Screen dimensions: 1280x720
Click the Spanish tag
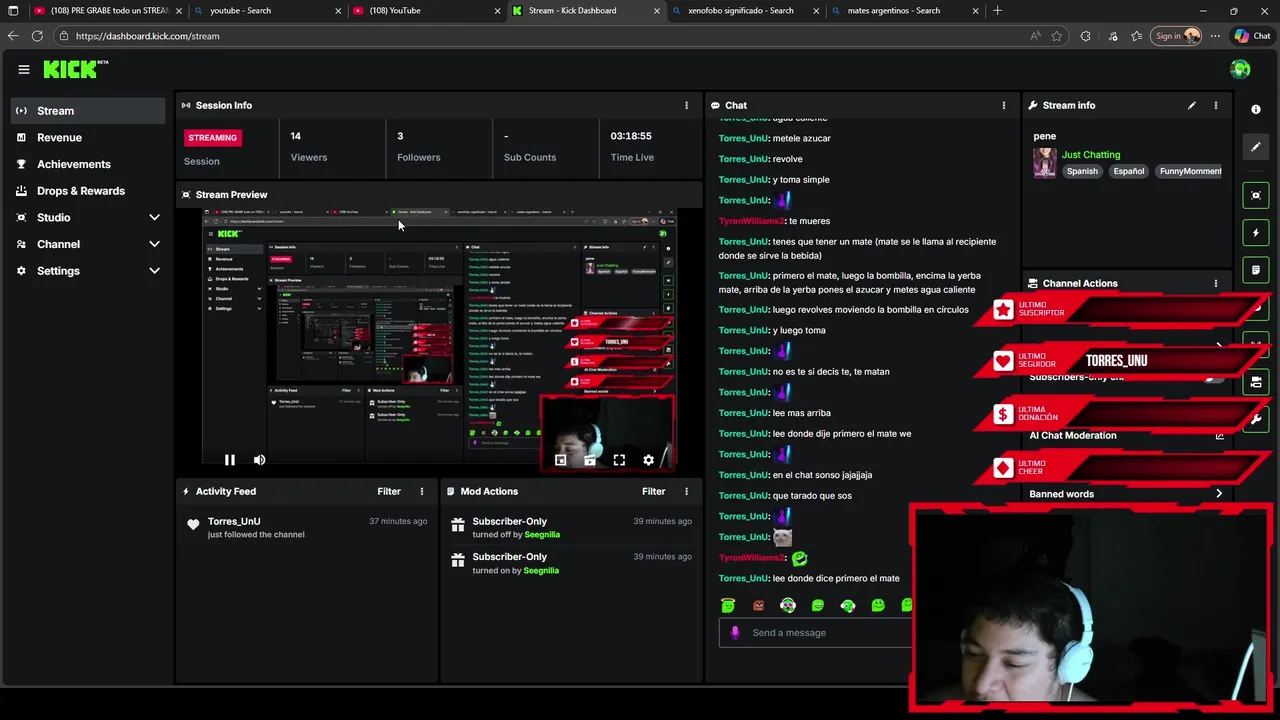pyautogui.click(x=1082, y=171)
